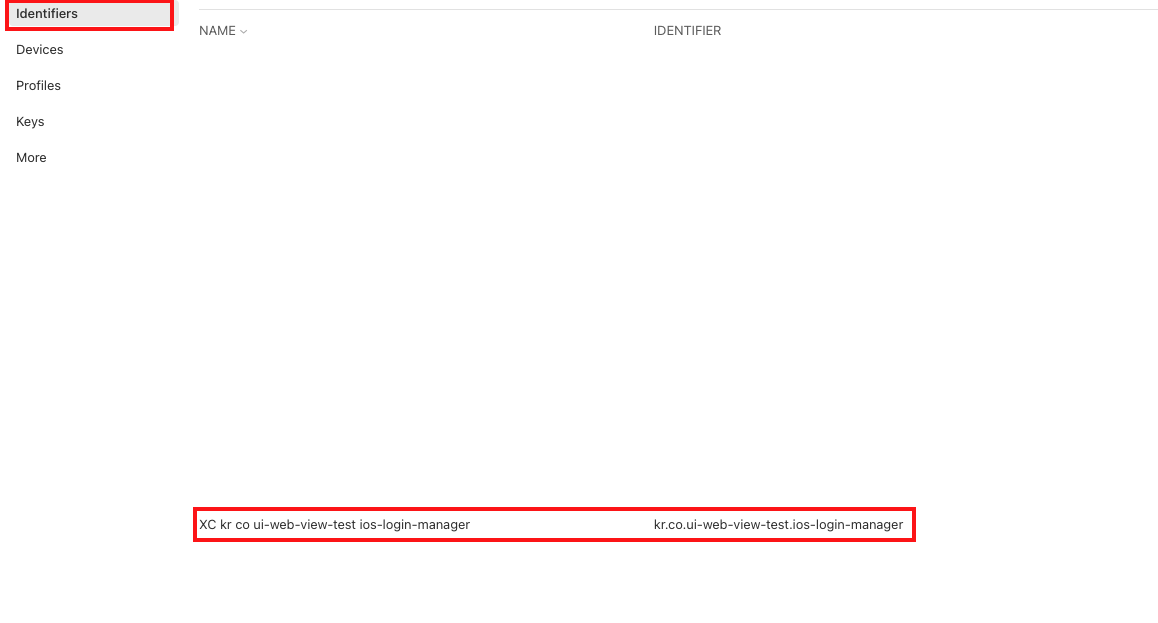Image resolution: width=1158 pixels, height=623 pixels.
Task: Switch to the Profiles tab
Action: point(39,86)
